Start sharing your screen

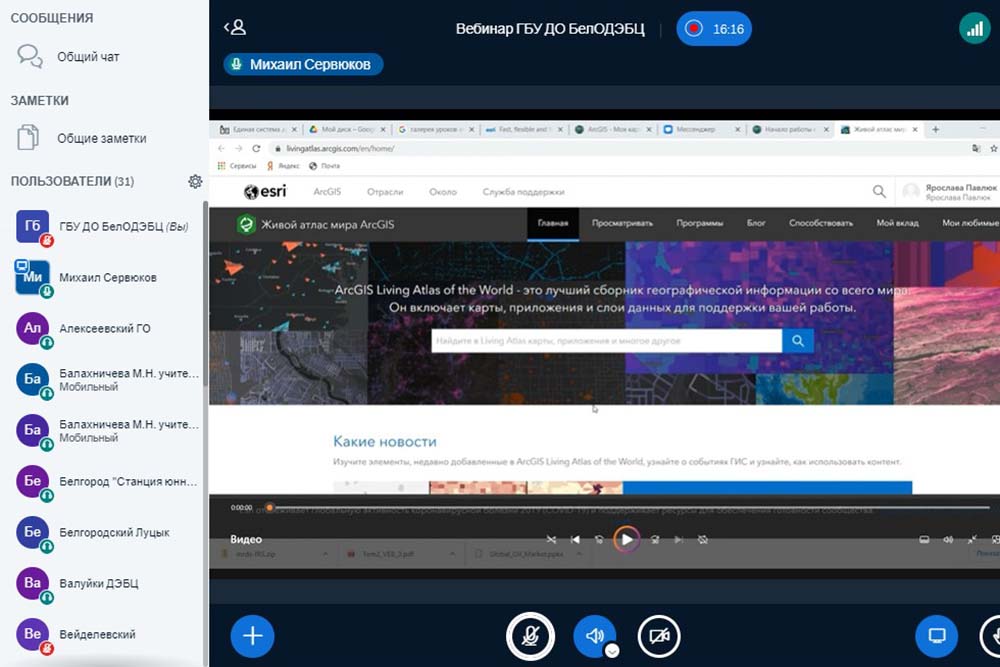pos(937,636)
